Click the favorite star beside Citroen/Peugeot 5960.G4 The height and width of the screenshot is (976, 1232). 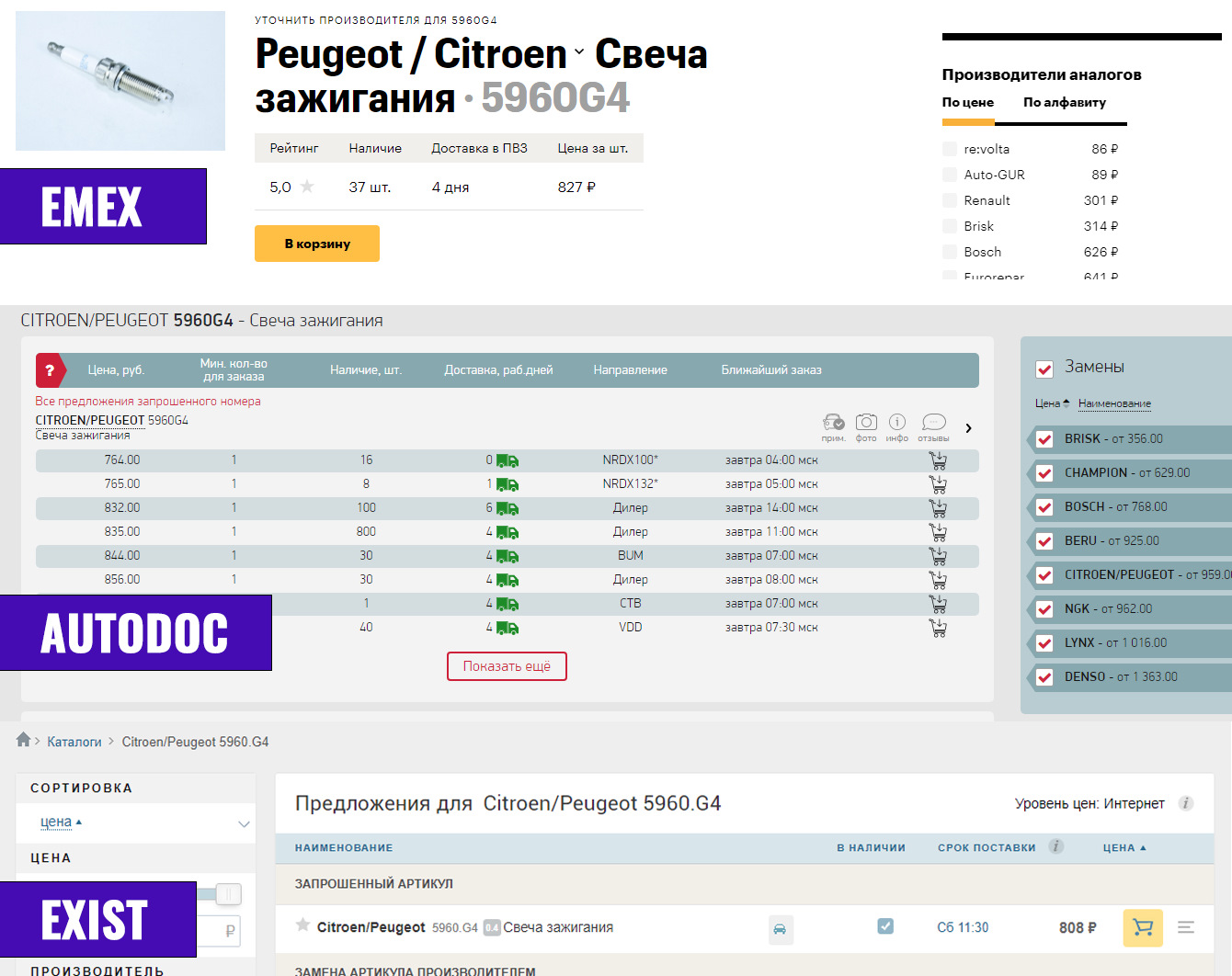(x=302, y=925)
